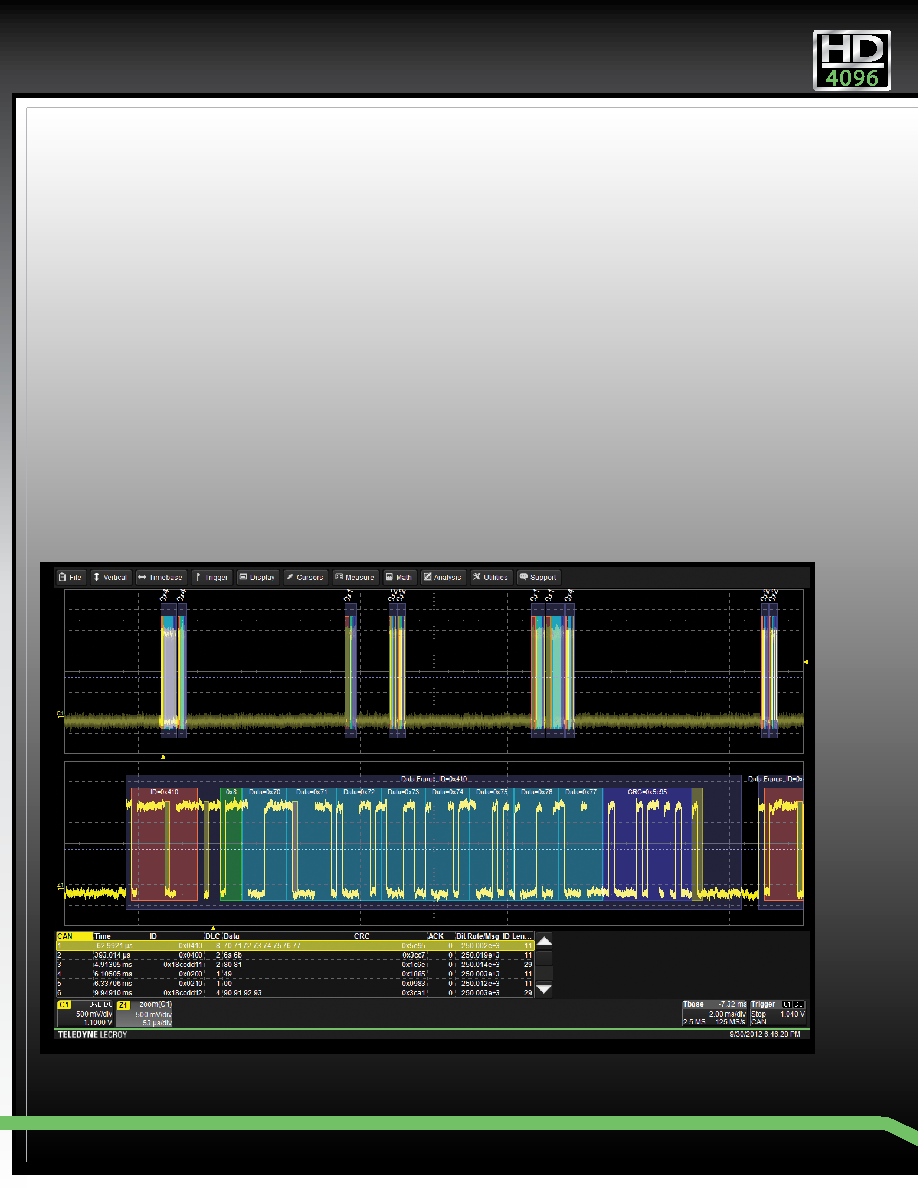918x1188 pixels.
Task: Click the Support menu button
Action: (x=539, y=577)
